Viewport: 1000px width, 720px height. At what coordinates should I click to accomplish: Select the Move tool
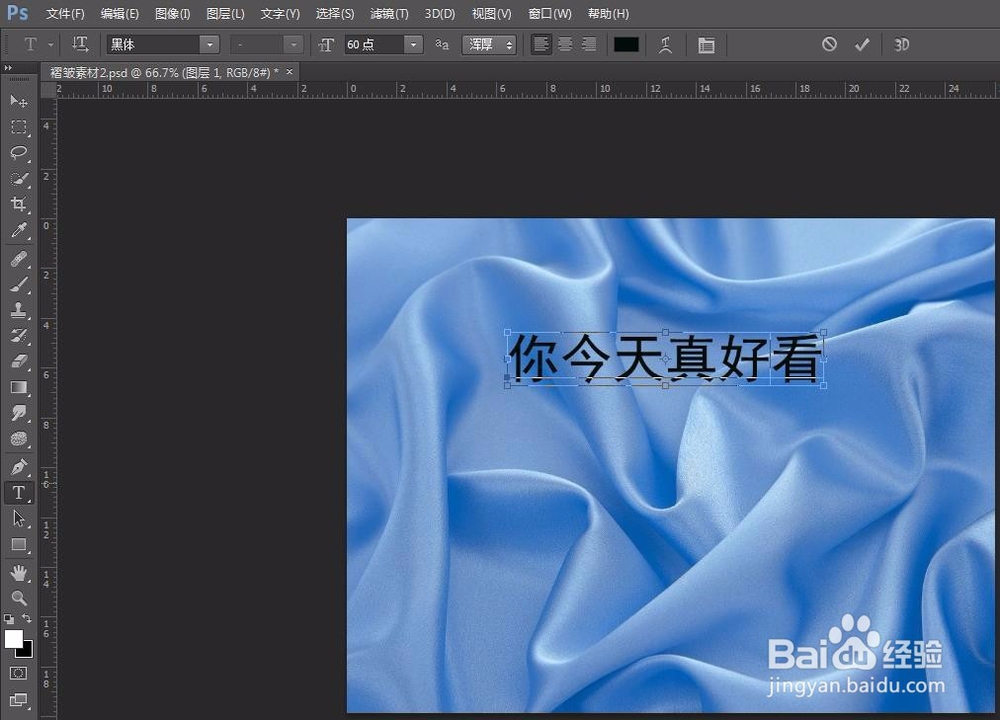point(17,100)
